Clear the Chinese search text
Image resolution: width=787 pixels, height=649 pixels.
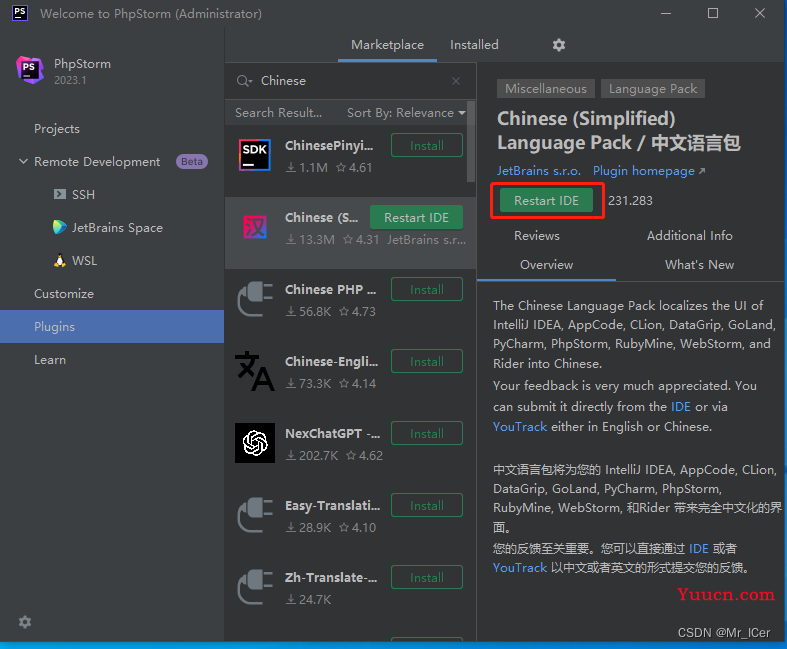(456, 81)
